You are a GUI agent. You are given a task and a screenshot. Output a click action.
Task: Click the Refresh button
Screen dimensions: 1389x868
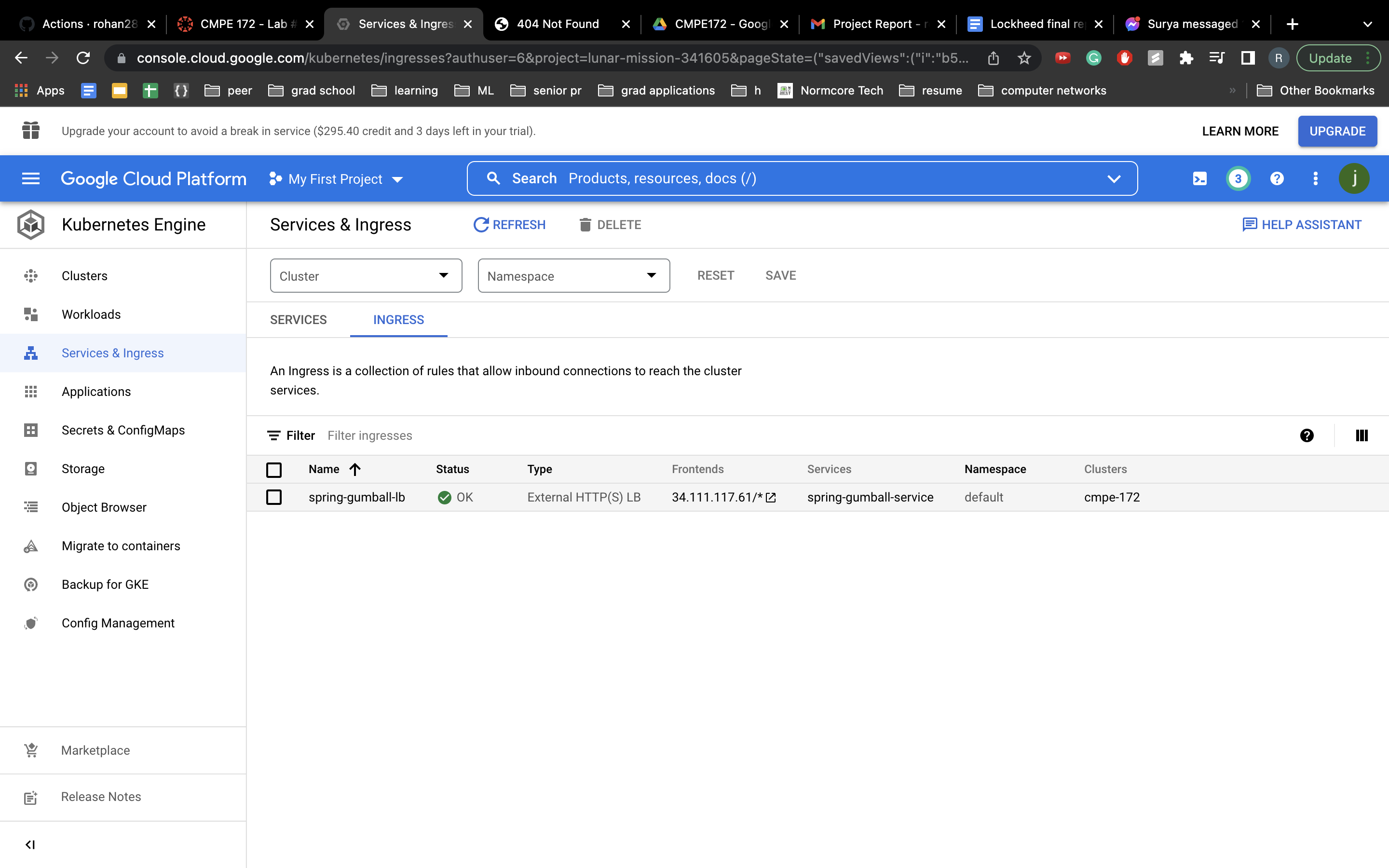[x=509, y=224]
